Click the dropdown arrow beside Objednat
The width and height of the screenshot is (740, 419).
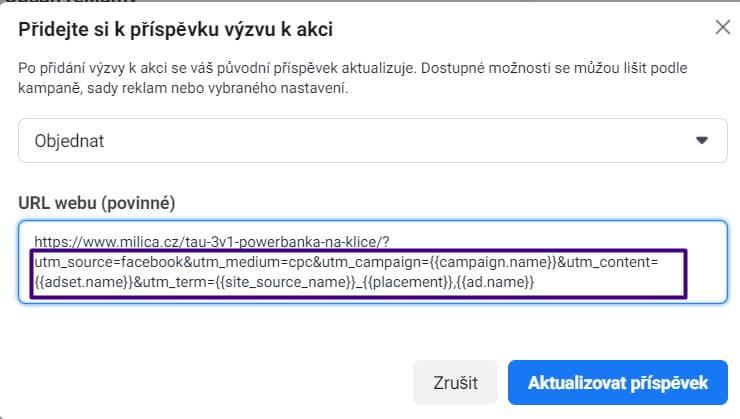[701, 141]
